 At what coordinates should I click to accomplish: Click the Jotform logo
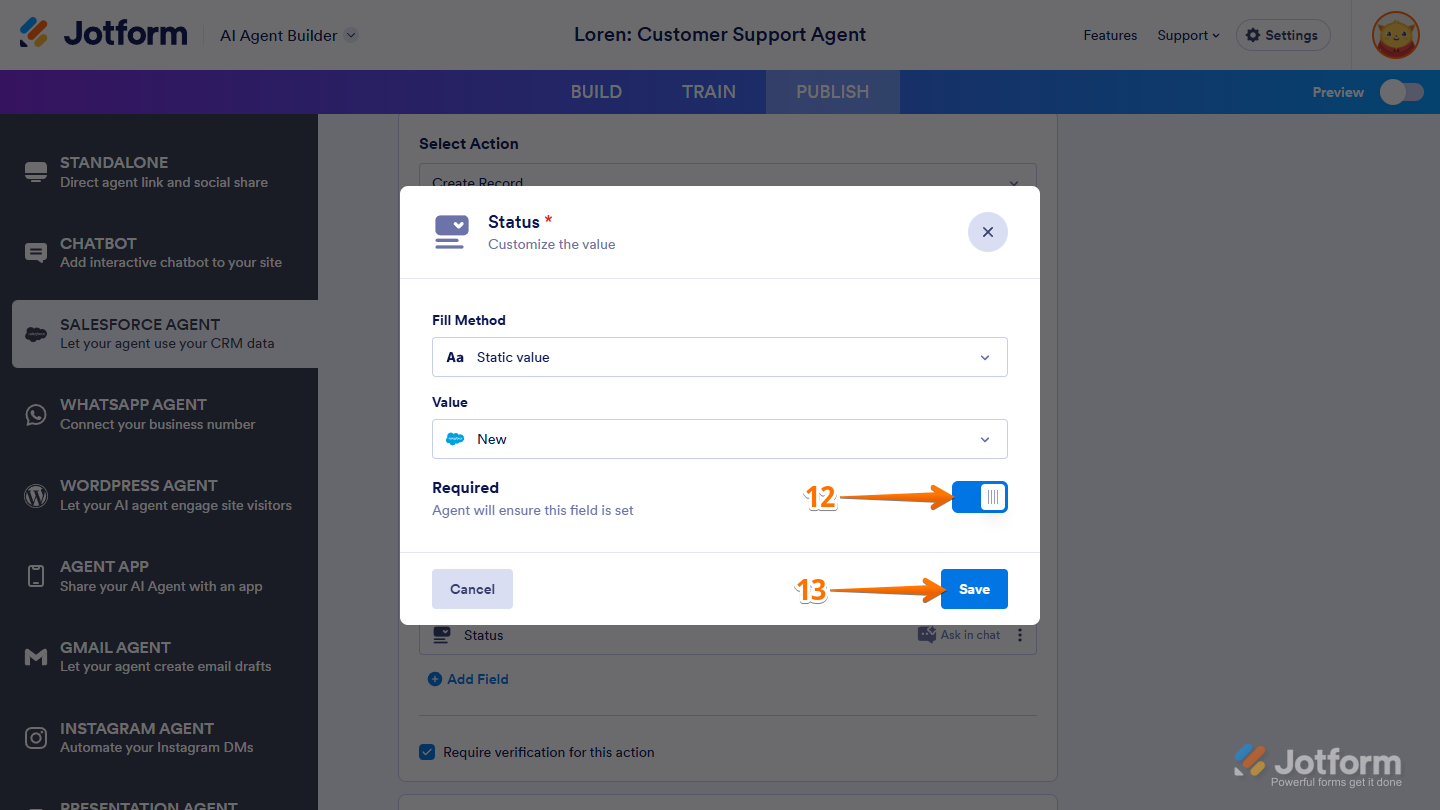103,33
